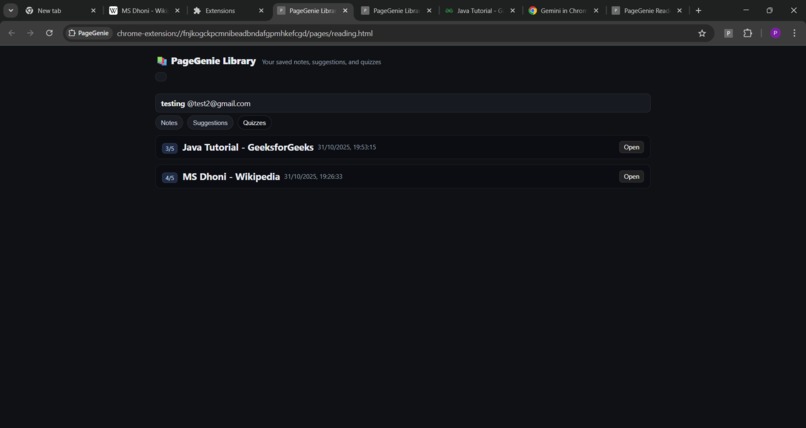Image resolution: width=806 pixels, height=428 pixels.
Task: Open the Chrome three-dot menu
Action: coord(794,33)
